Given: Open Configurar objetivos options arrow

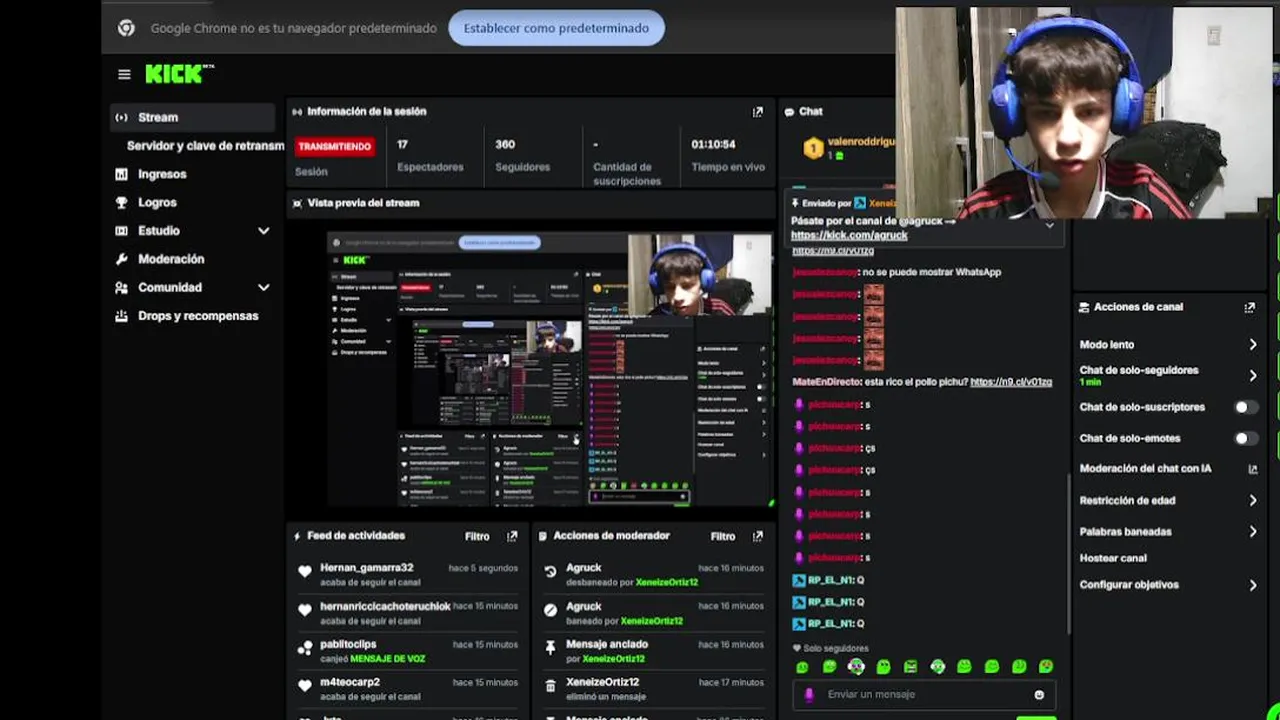Looking at the screenshot, I should [x=1253, y=585].
